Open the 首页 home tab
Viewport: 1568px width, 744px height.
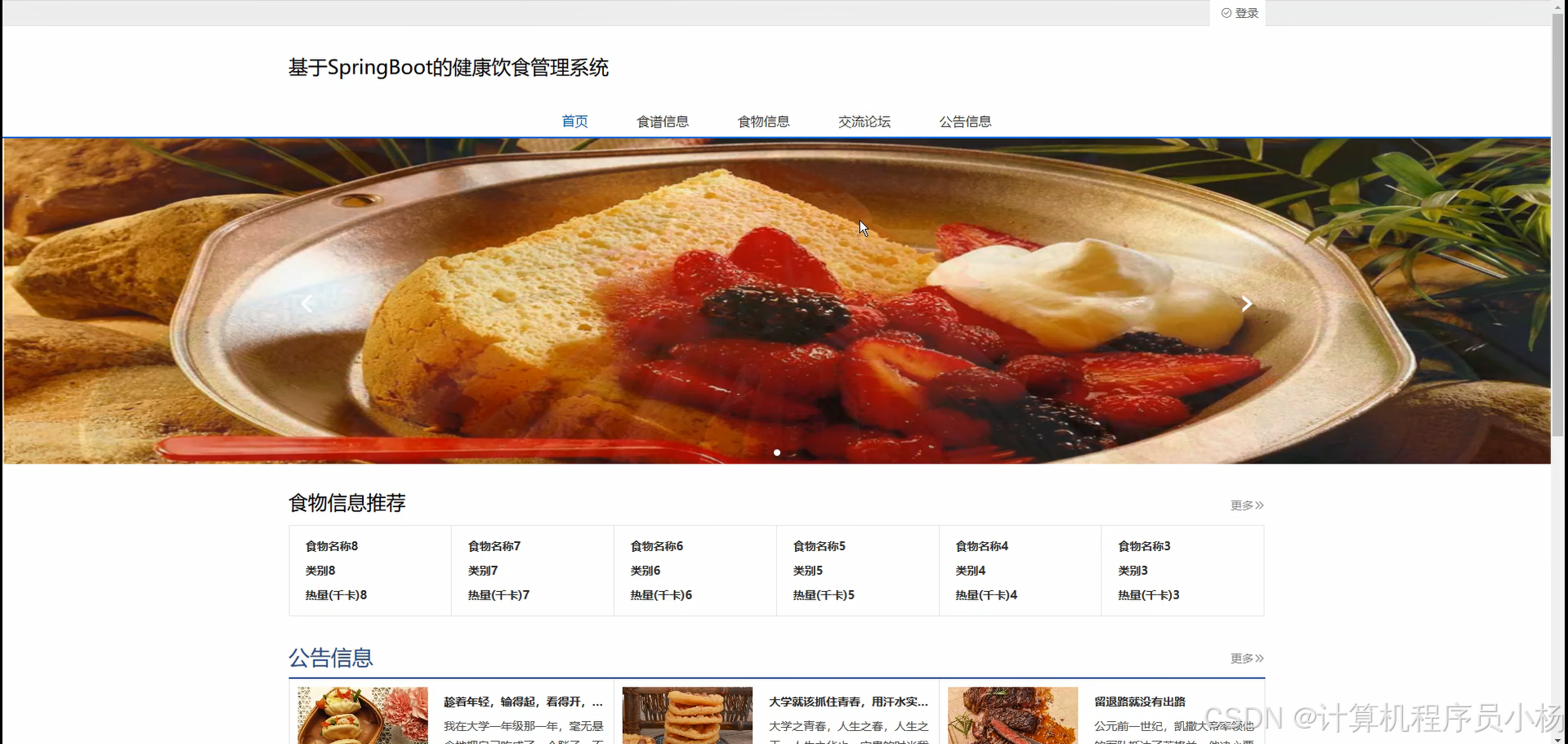(574, 122)
